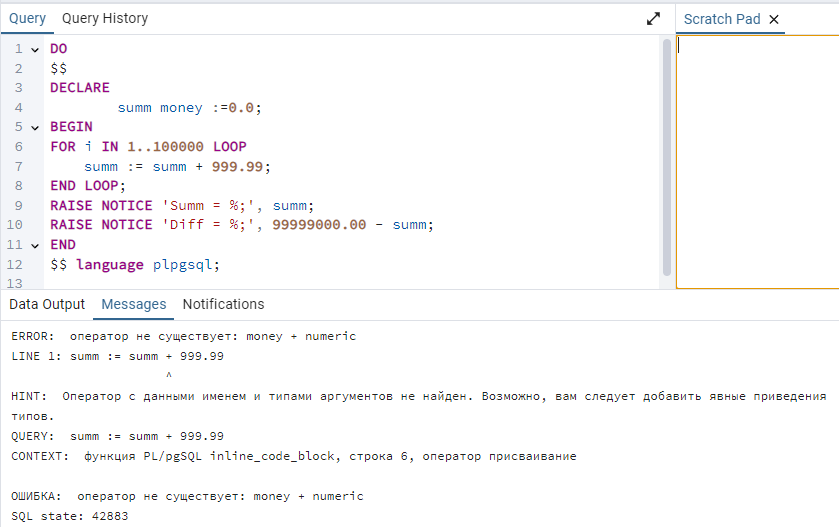Viewport: 839px width, 527px height.
Task: Click the 'ОШИБКА: оператор не существует' line
Action: coord(187,497)
